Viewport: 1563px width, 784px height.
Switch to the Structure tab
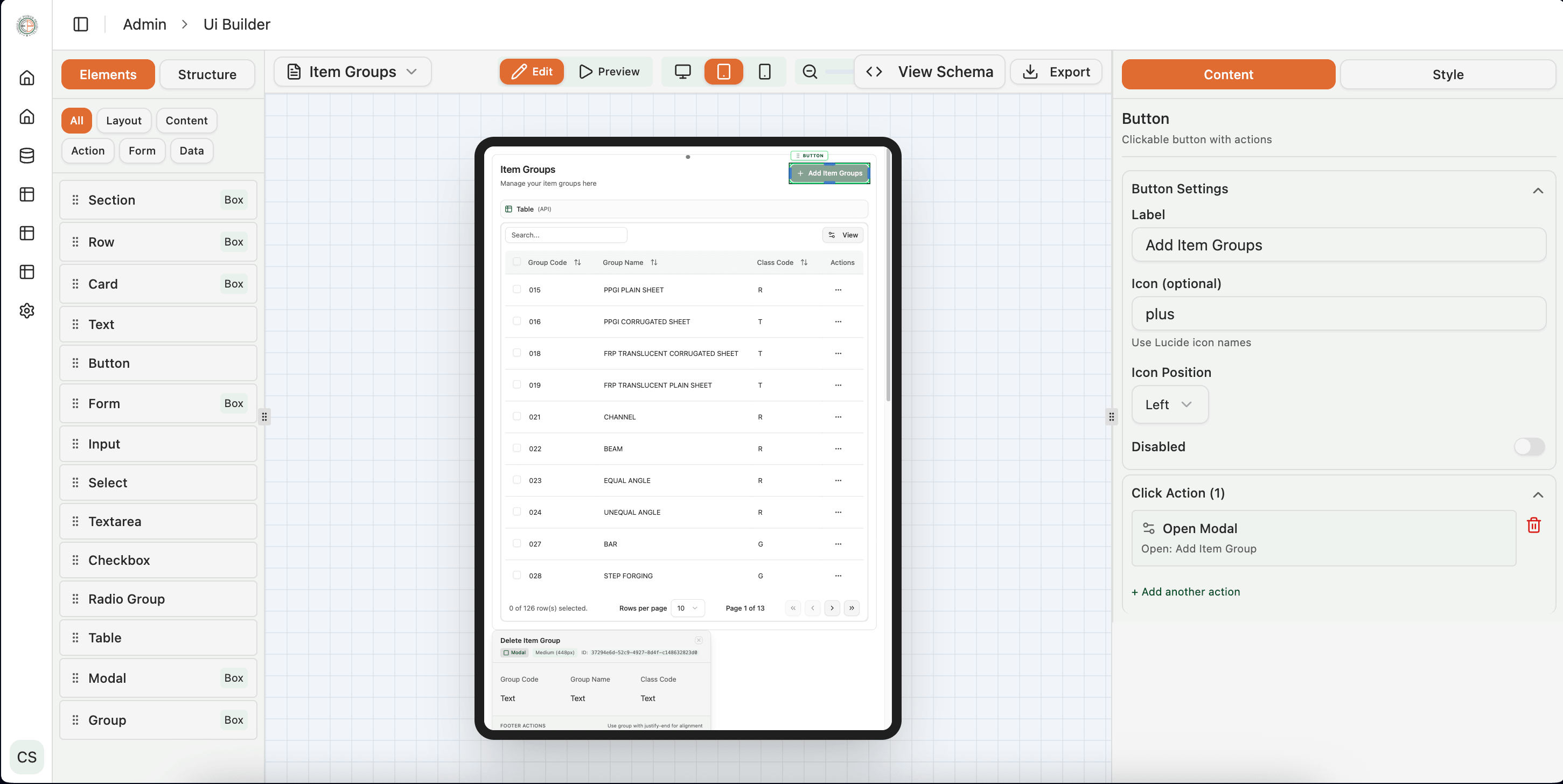click(x=207, y=75)
